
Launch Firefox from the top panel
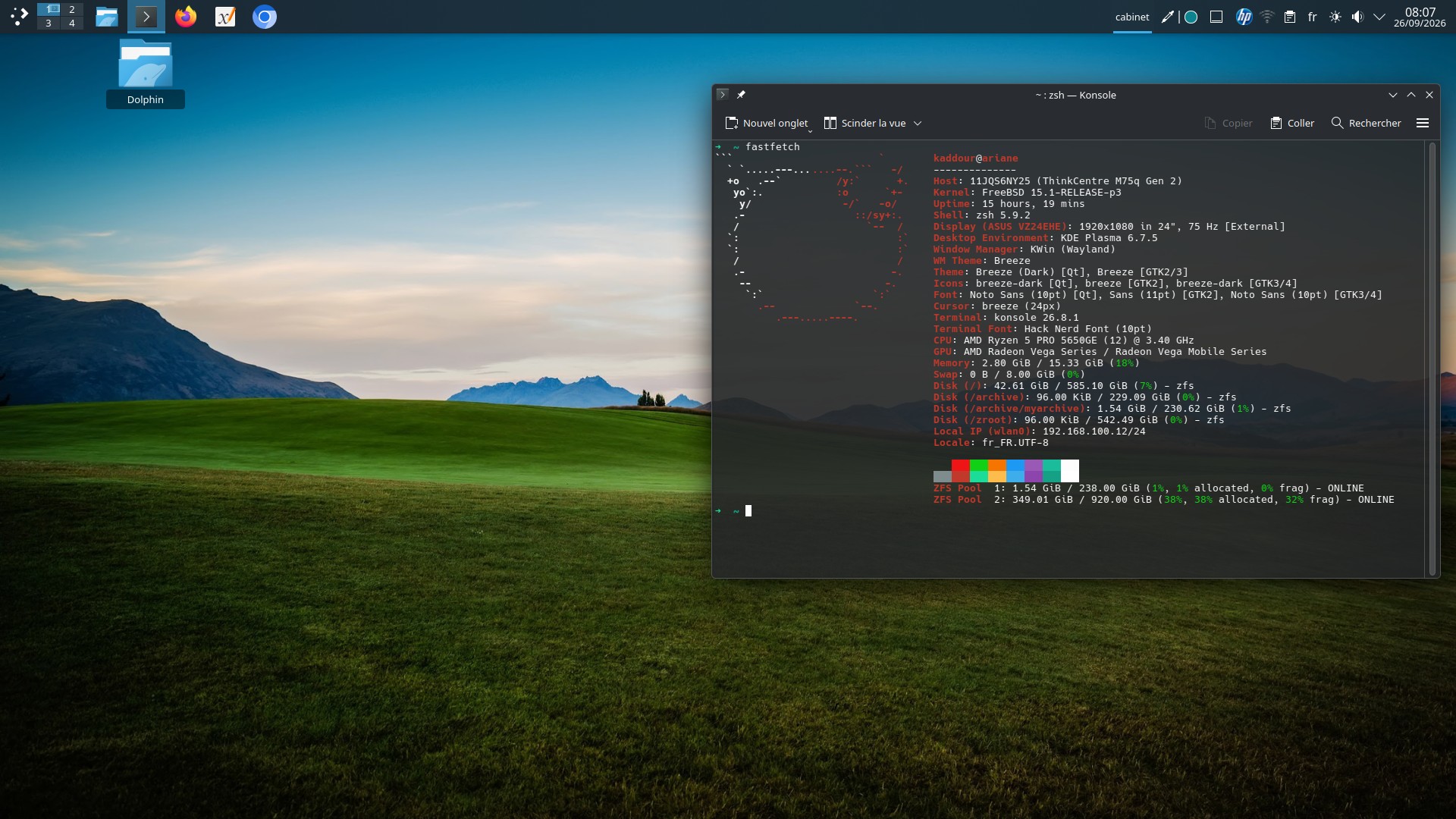pos(186,17)
